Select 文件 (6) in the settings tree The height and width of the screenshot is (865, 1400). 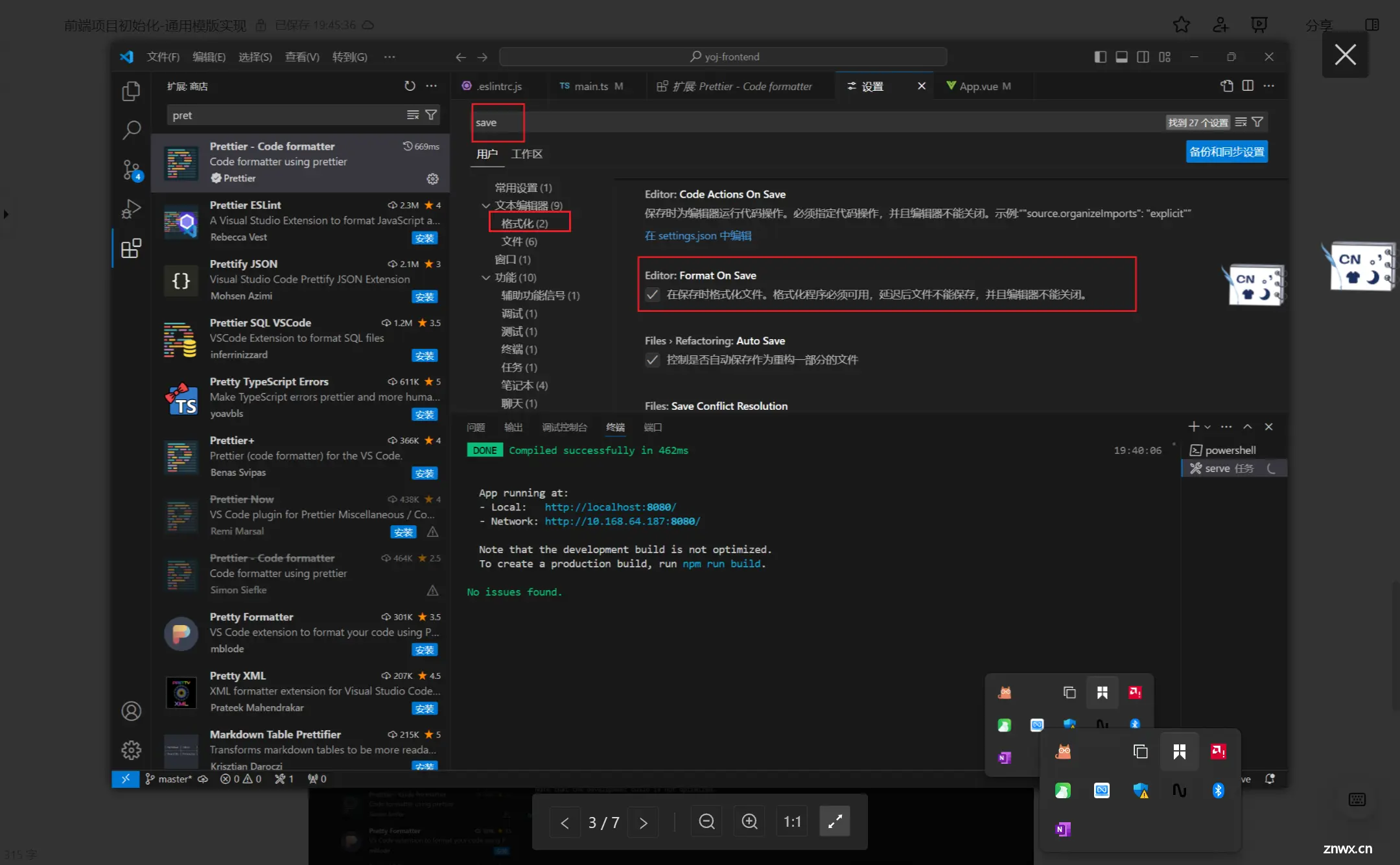pos(519,242)
